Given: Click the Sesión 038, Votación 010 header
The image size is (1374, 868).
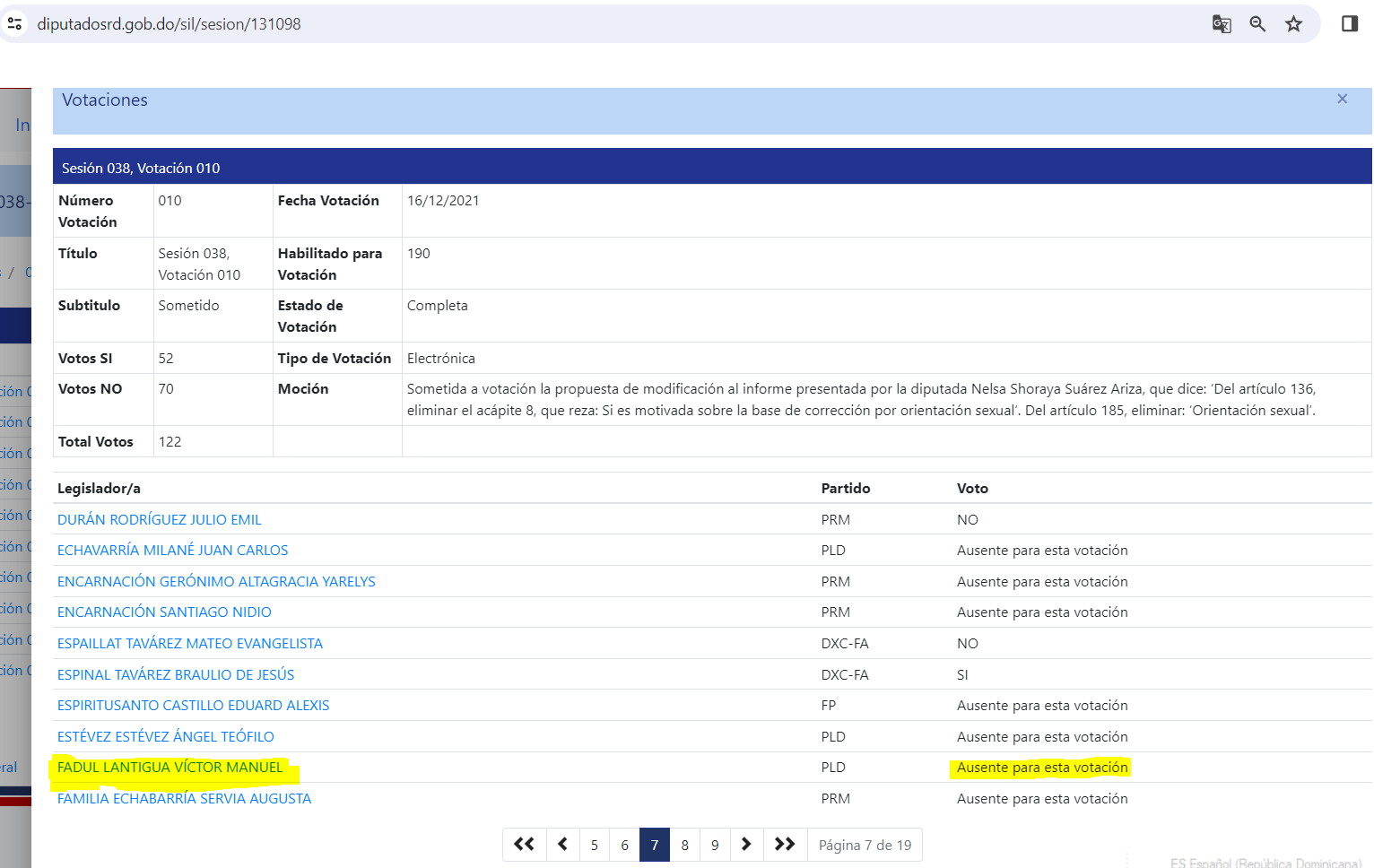Looking at the screenshot, I should (141, 168).
